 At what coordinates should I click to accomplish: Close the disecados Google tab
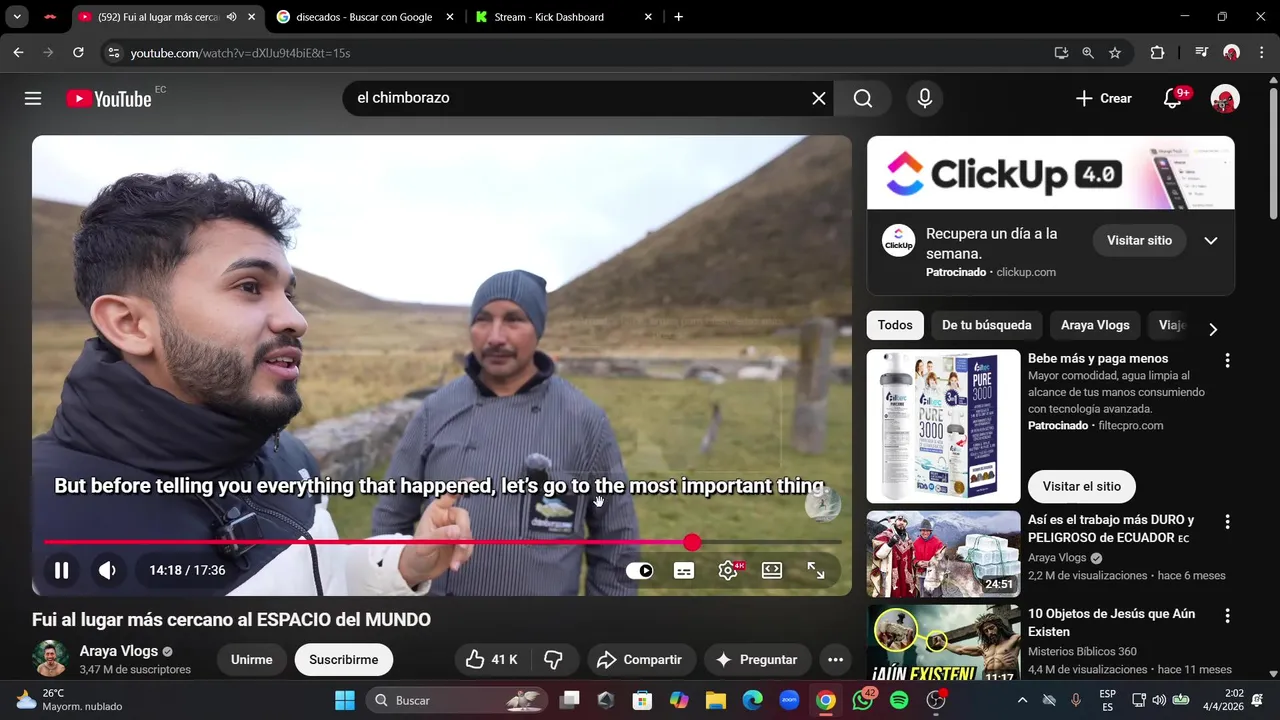tap(450, 17)
